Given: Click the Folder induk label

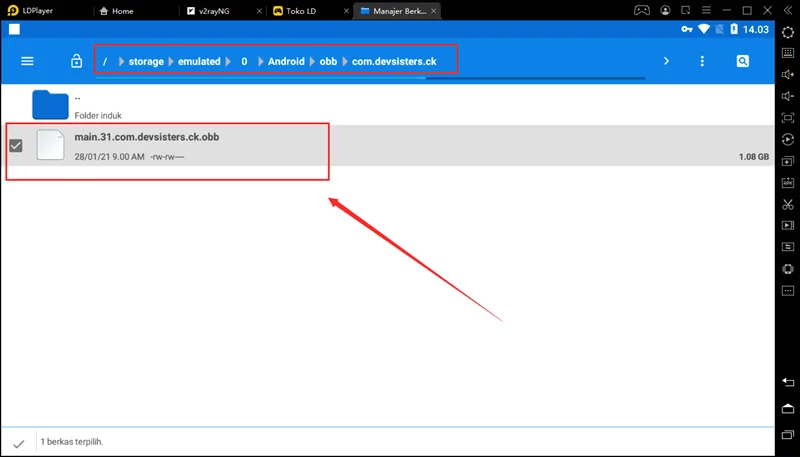Looking at the screenshot, I should (x=98, y=116).
